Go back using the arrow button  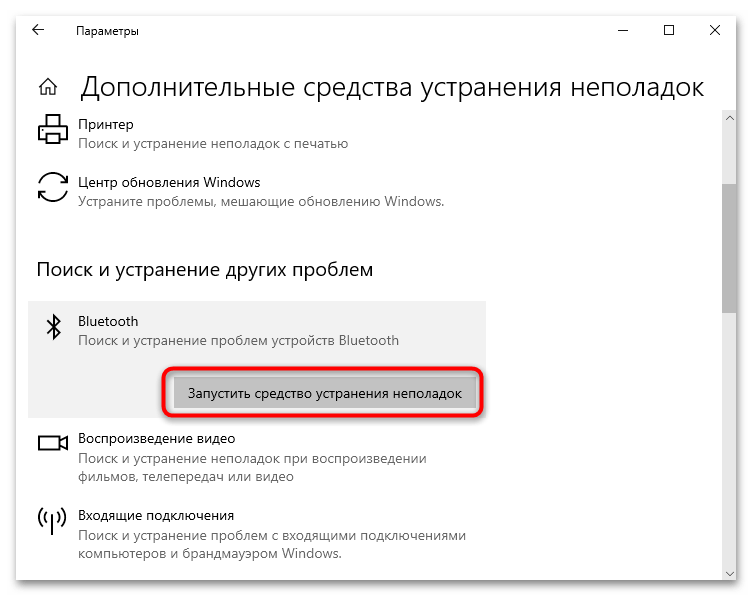(38, 30)
